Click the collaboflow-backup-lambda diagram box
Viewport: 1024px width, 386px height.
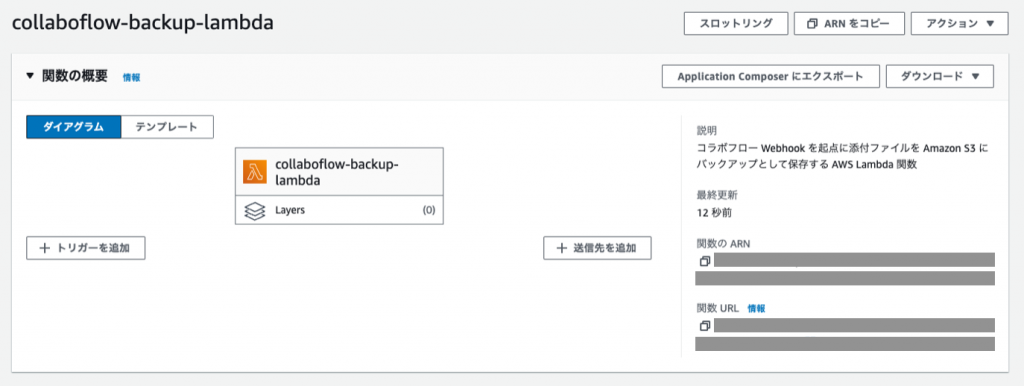click(339, 186)
